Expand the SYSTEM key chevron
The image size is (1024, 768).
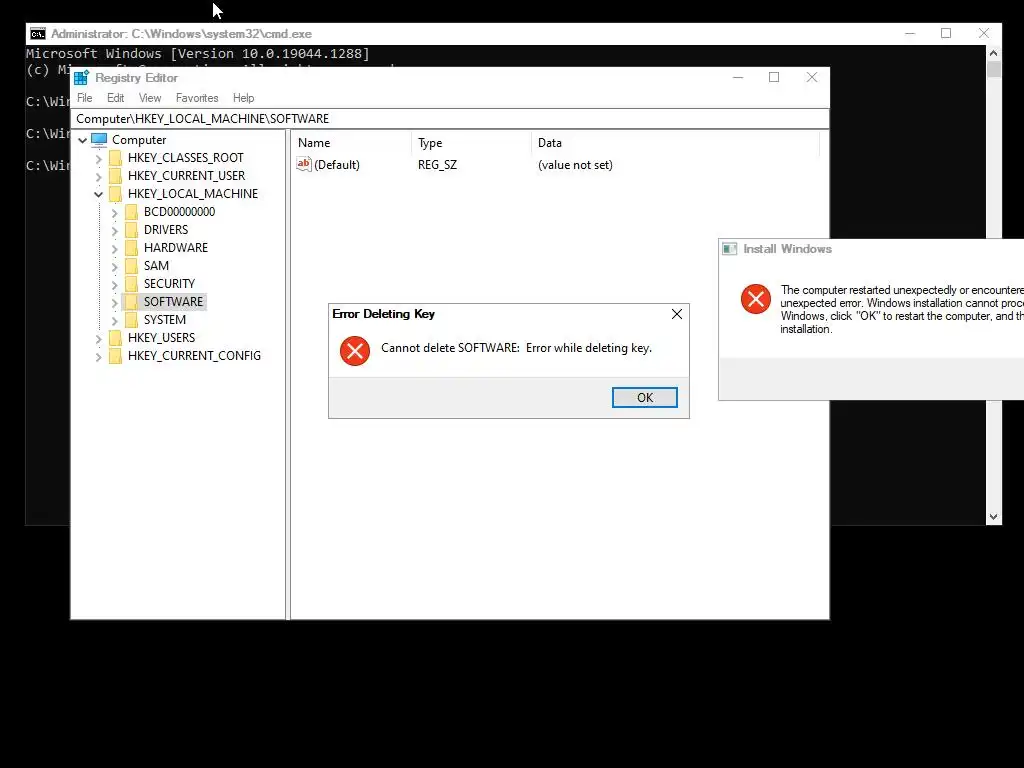114,320
